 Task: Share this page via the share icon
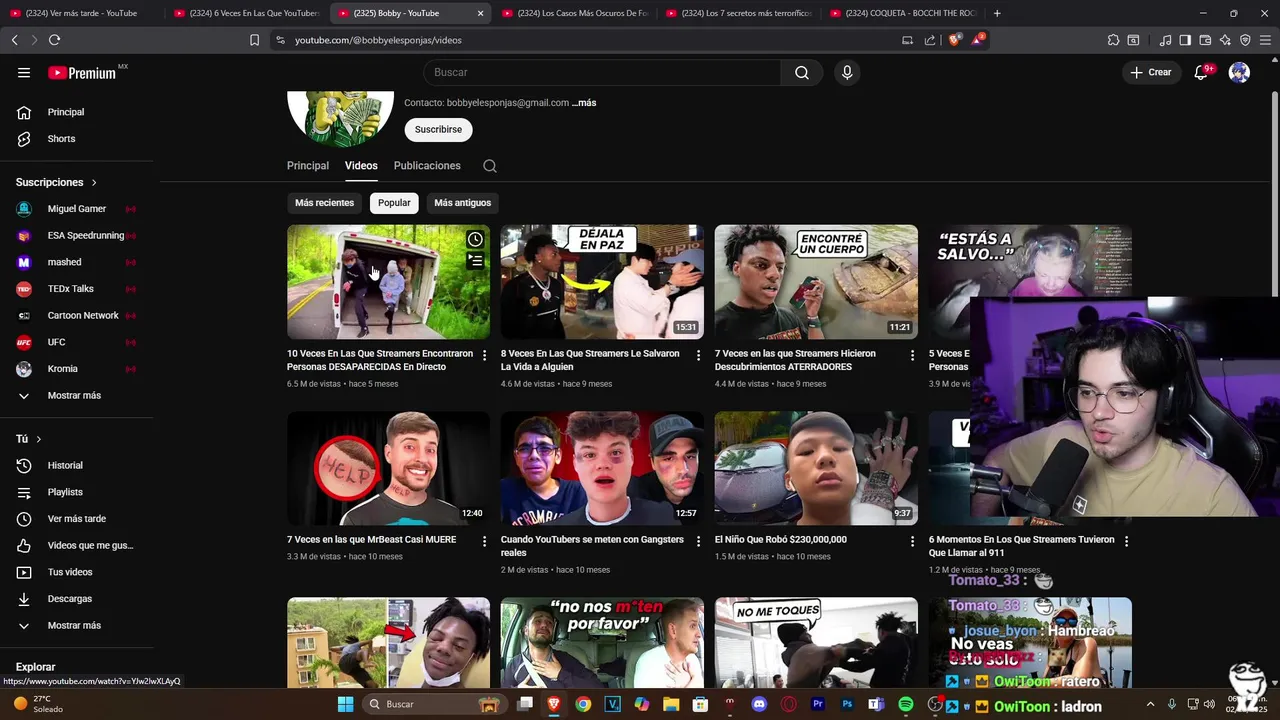pyautogui.click(x=930, y=40)
